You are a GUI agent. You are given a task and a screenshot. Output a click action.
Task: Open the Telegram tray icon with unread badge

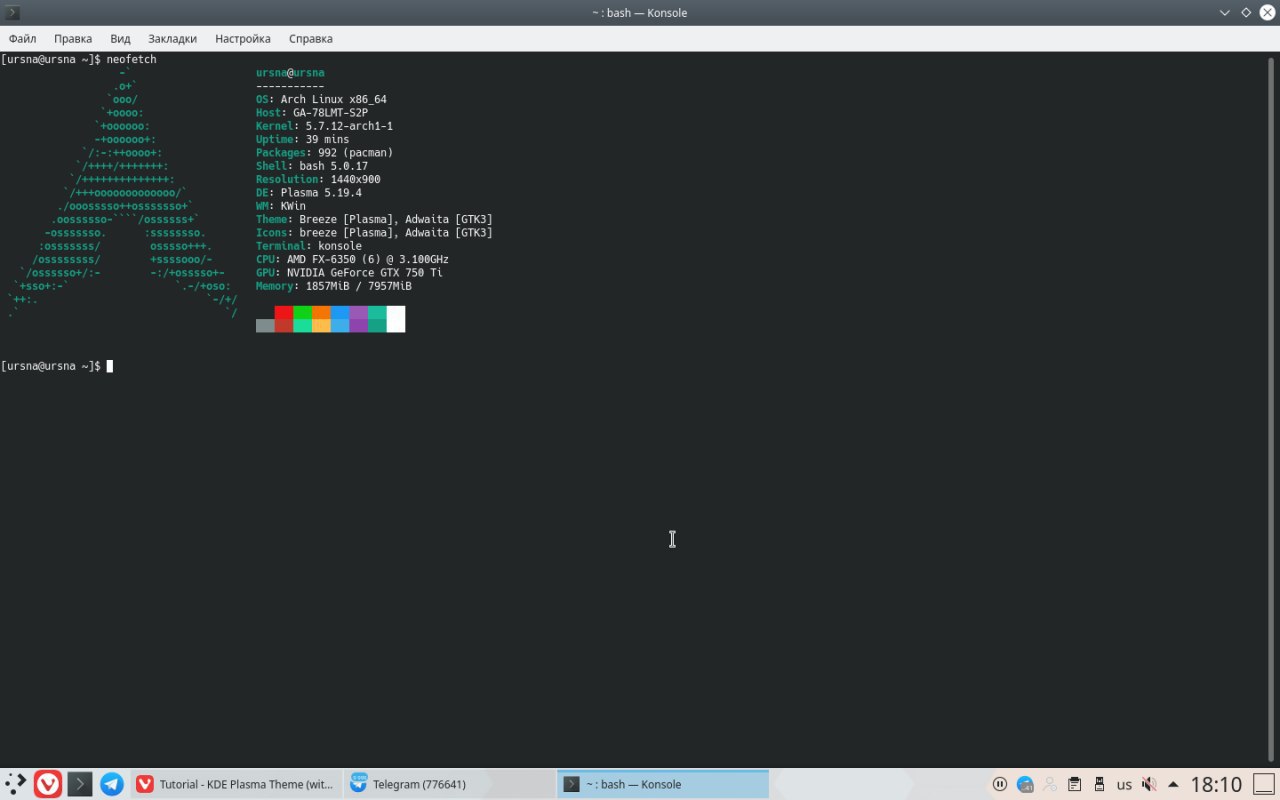[x=1025, y=785]
